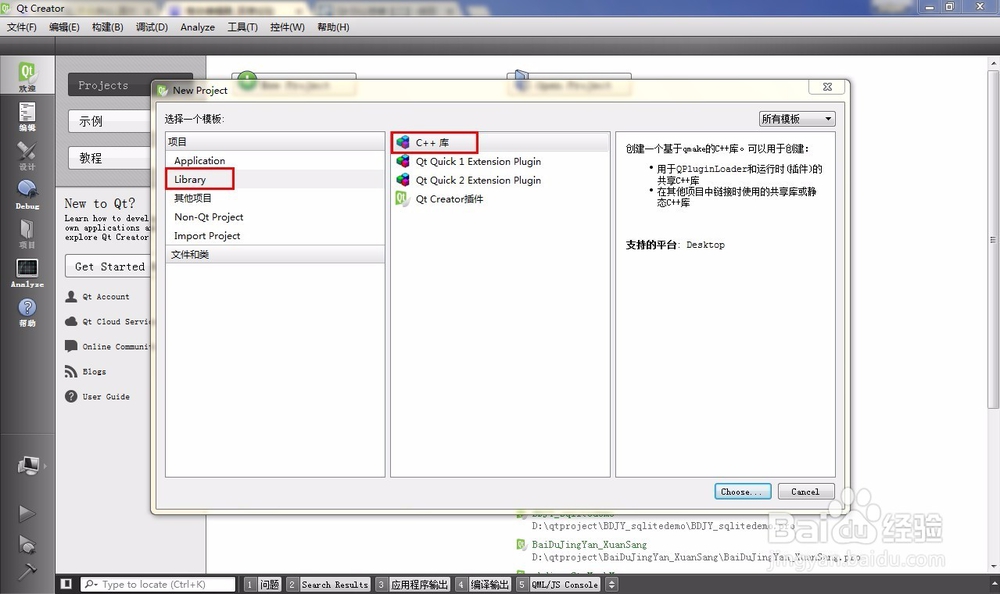Open QML/JS Console pane
Viewport: 1000px width, 594px height.
click(558, 584)
